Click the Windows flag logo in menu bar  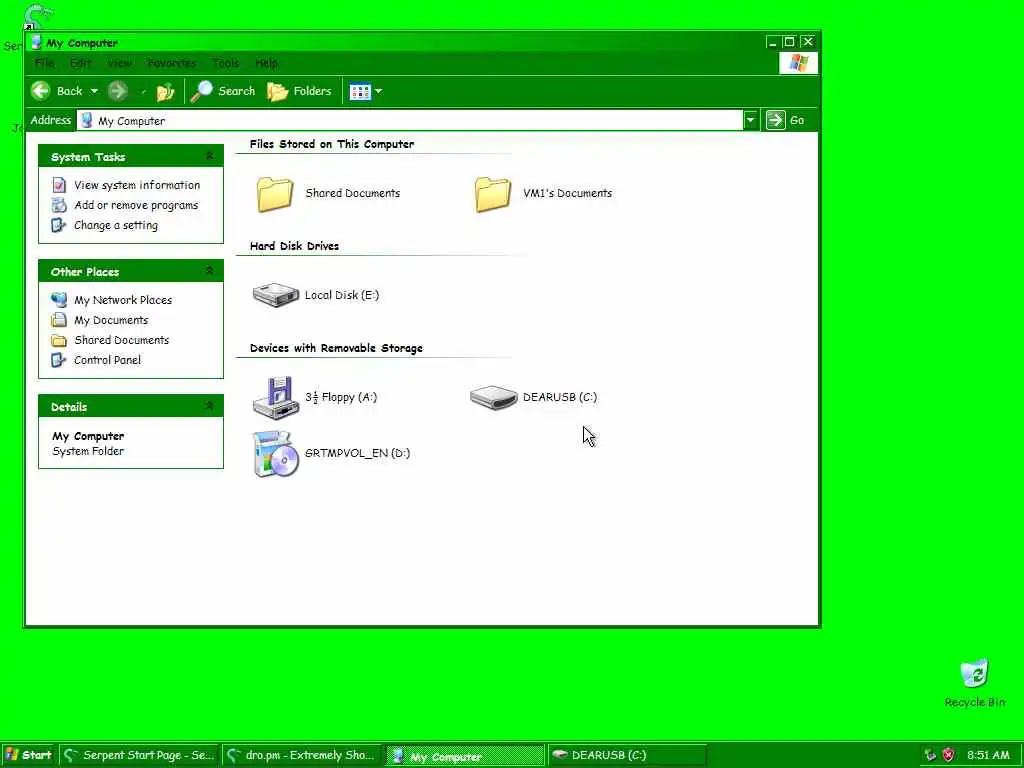coord(798,63)
